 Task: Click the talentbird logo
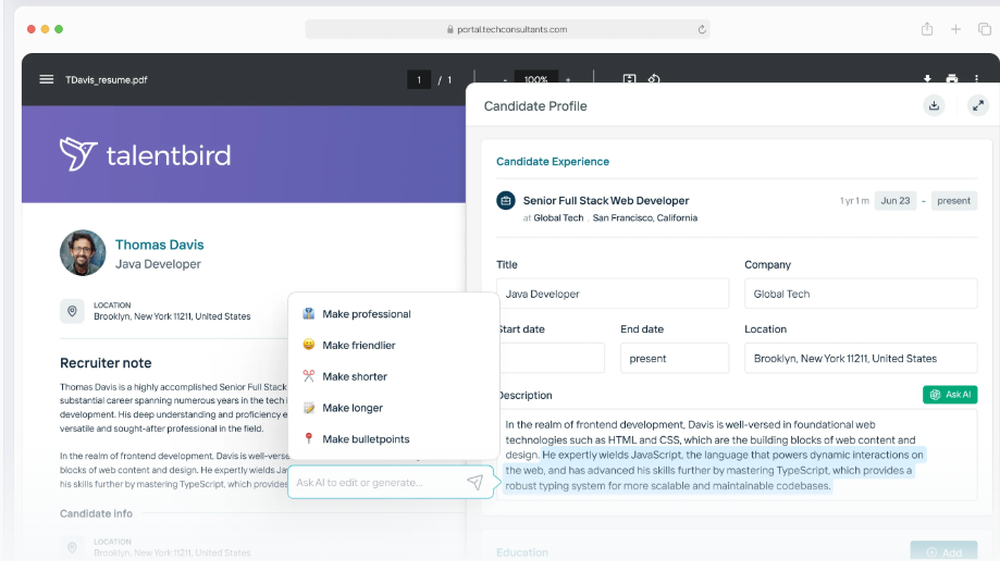145,154
